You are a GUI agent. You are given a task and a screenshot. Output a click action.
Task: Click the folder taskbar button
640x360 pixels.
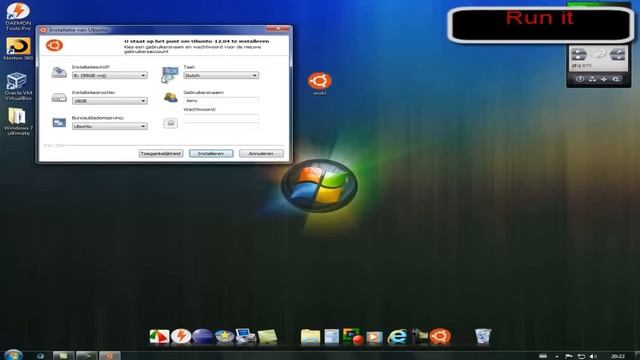[63, 356]
